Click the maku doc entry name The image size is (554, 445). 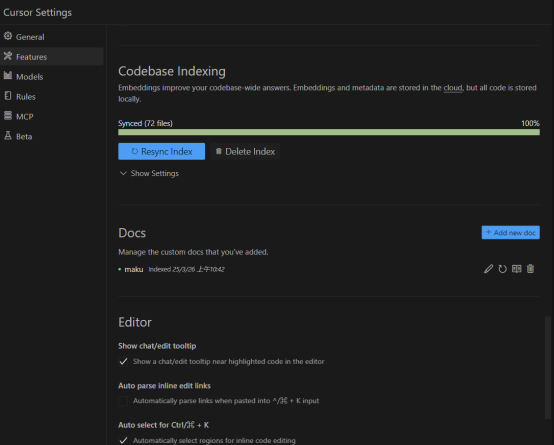[134, 269]
